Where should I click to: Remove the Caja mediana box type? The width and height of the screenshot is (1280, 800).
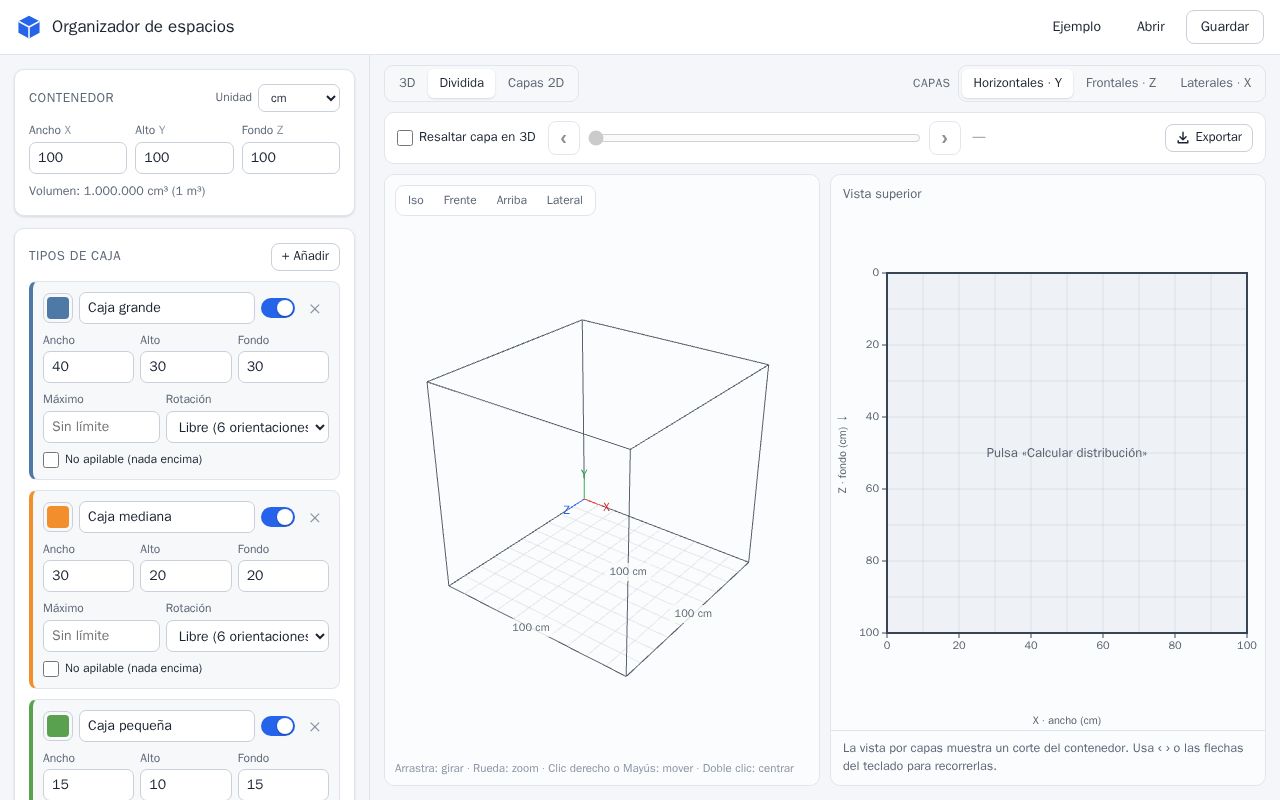[x=315, y=518]
